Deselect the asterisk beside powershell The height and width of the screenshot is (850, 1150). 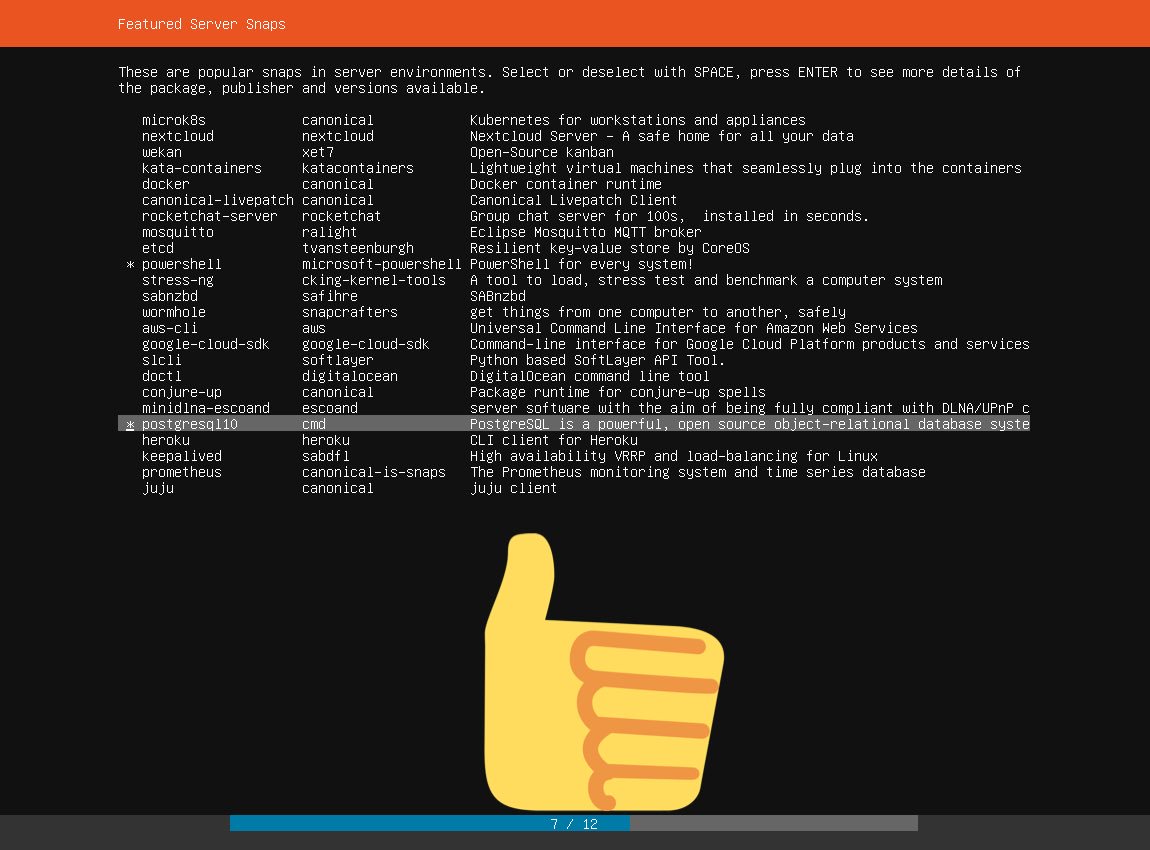131,265
